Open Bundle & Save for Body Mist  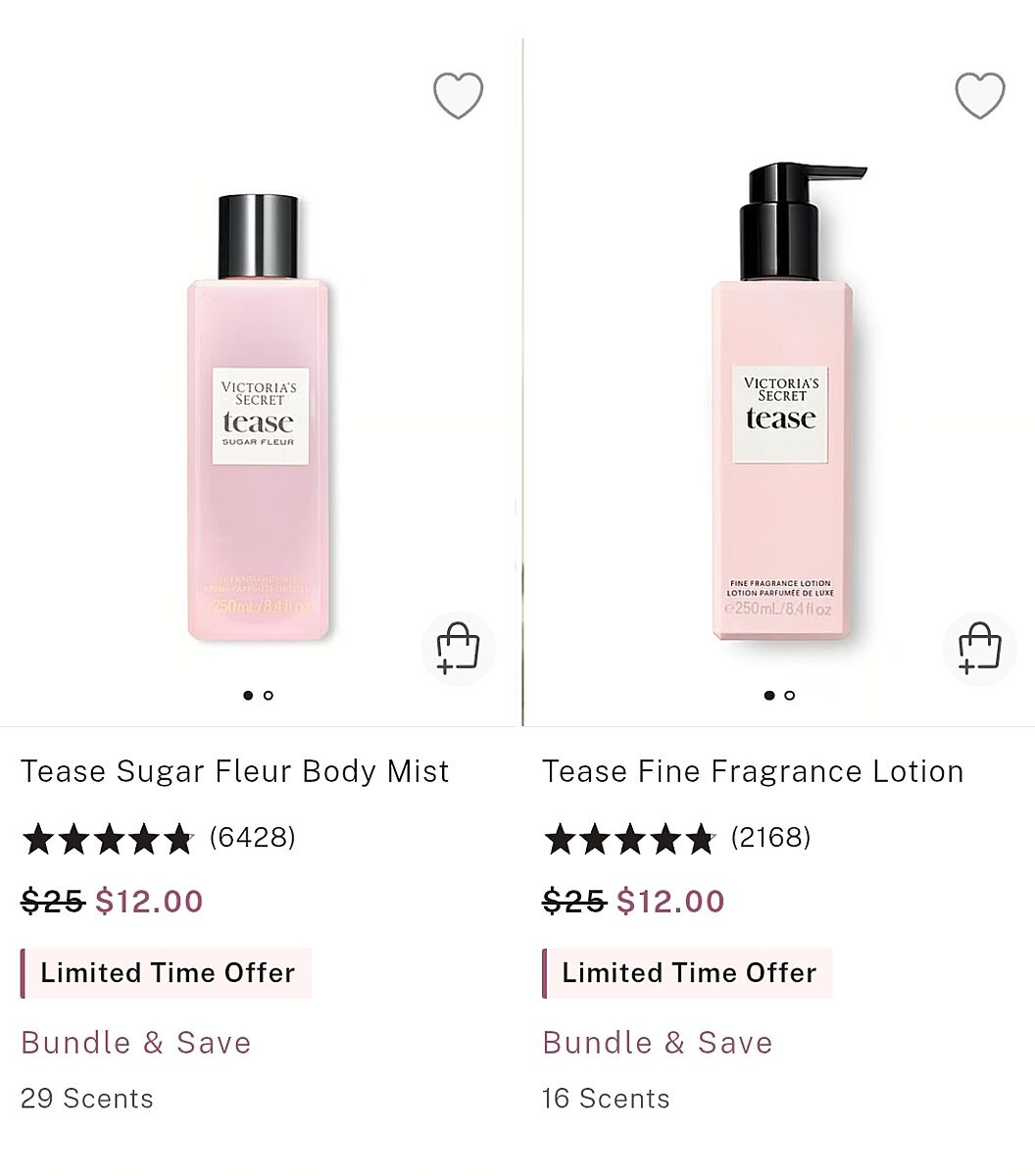coord(136,1043)
